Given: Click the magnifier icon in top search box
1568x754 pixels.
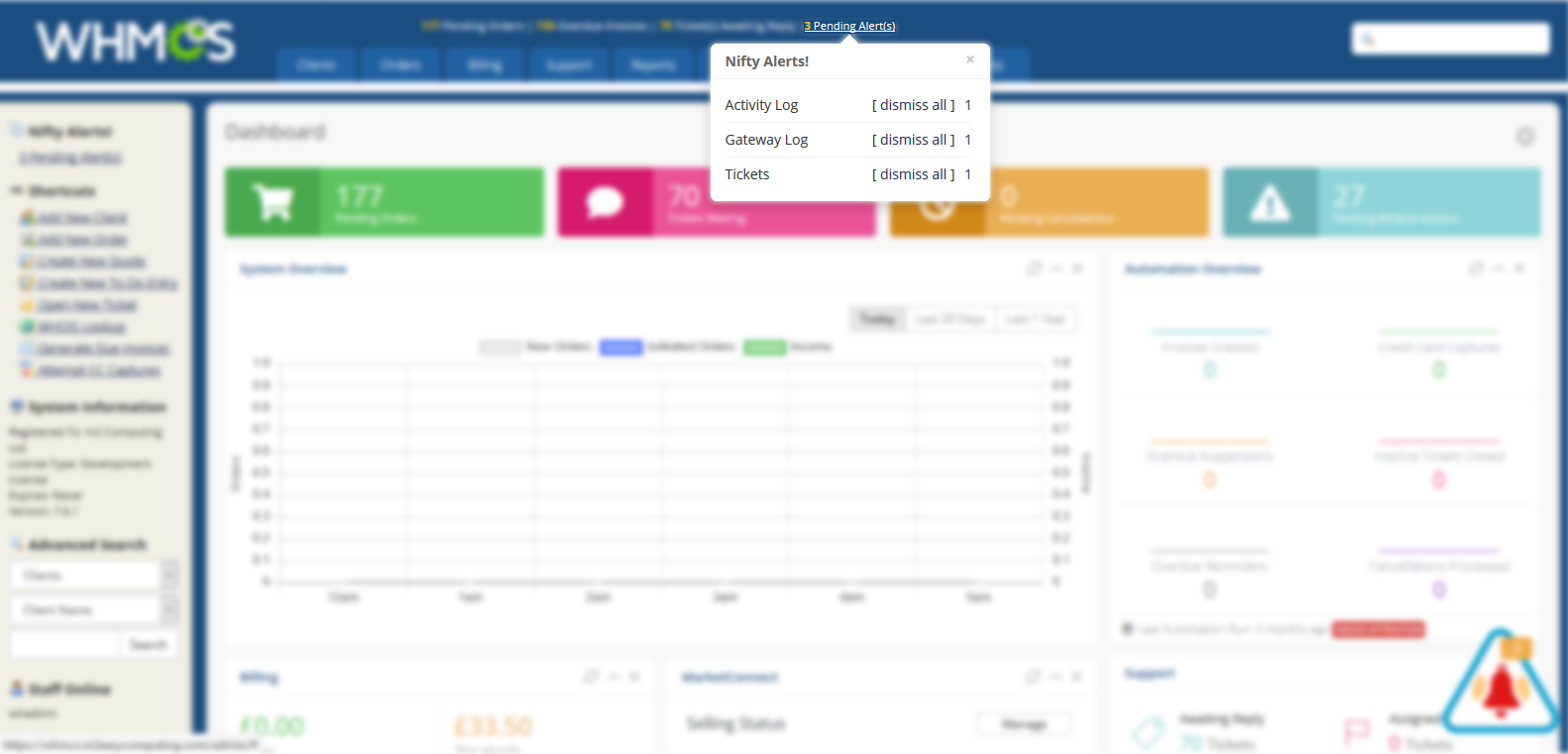Looking at the screenshot, I should [1368, 40].
